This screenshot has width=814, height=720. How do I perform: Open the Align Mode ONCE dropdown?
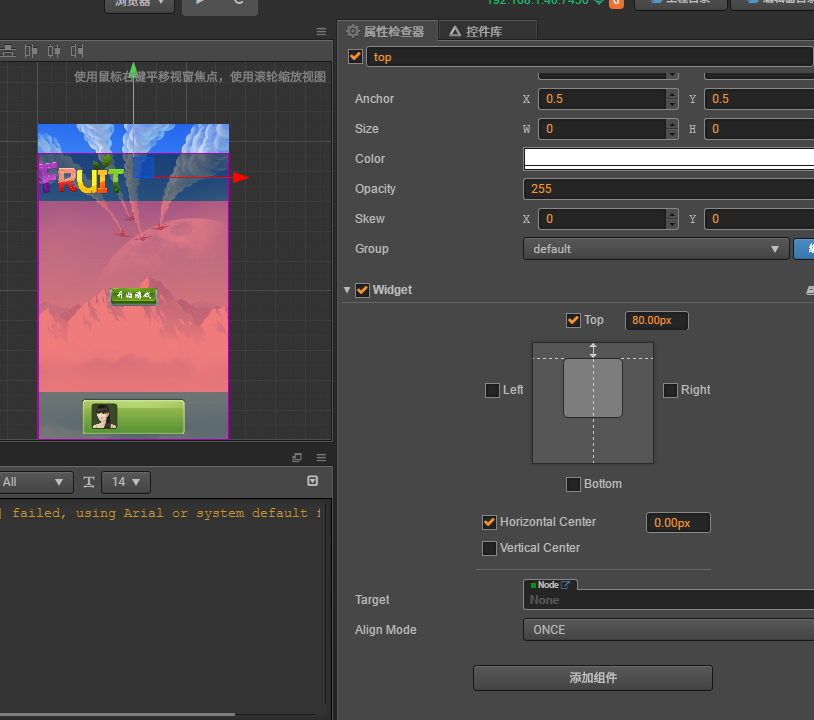point(669,630)
